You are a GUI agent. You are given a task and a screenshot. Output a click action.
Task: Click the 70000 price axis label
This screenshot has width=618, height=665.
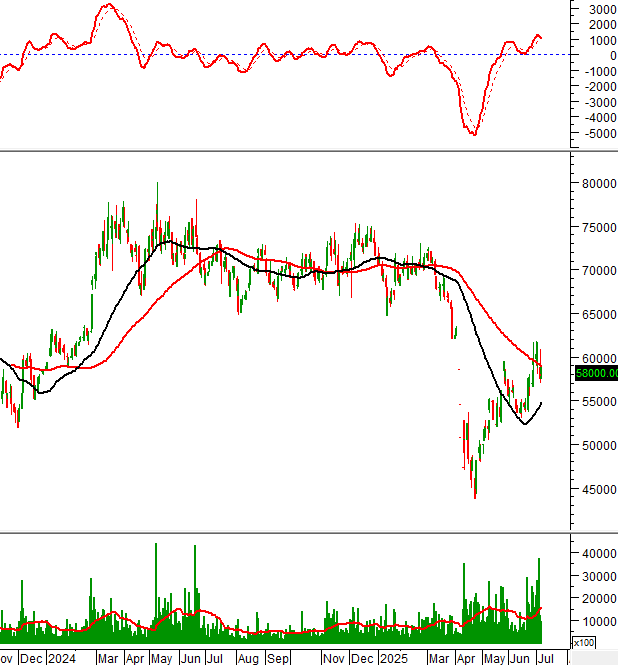click(599, 271)
